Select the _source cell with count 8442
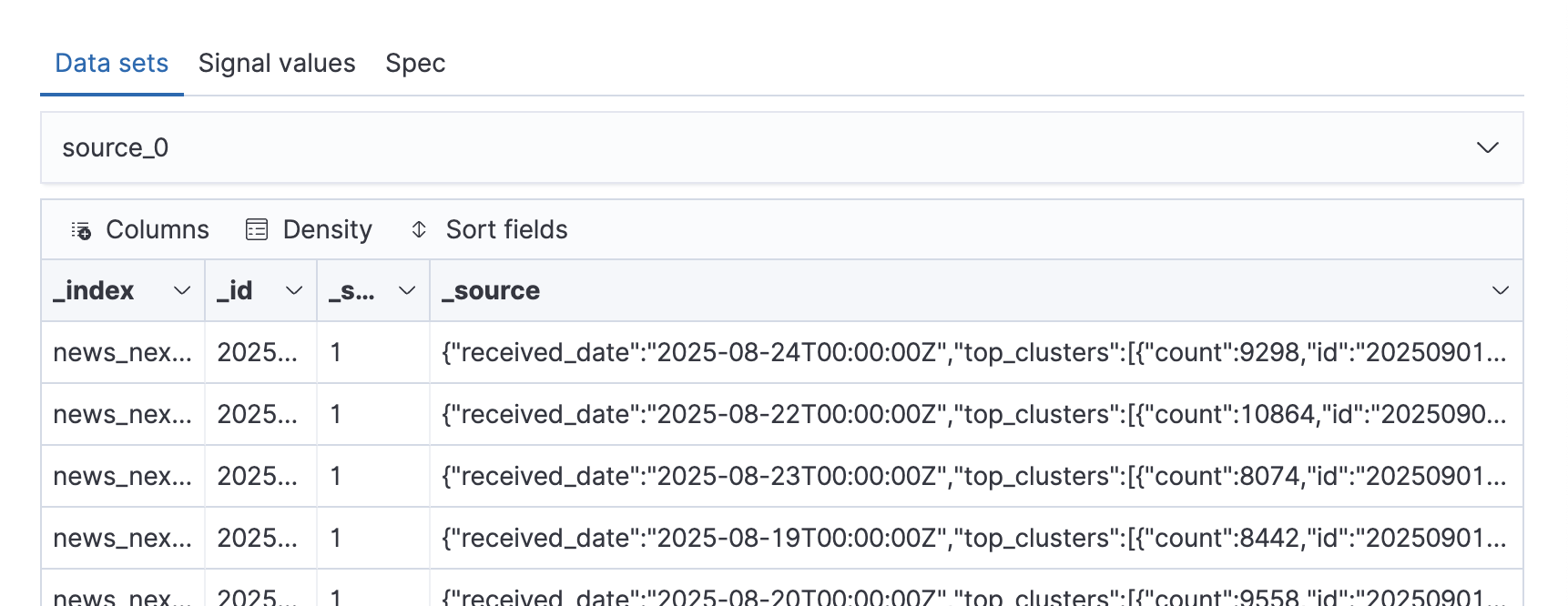This screenshot has height=606, width=1568. (x=973, y=539)
